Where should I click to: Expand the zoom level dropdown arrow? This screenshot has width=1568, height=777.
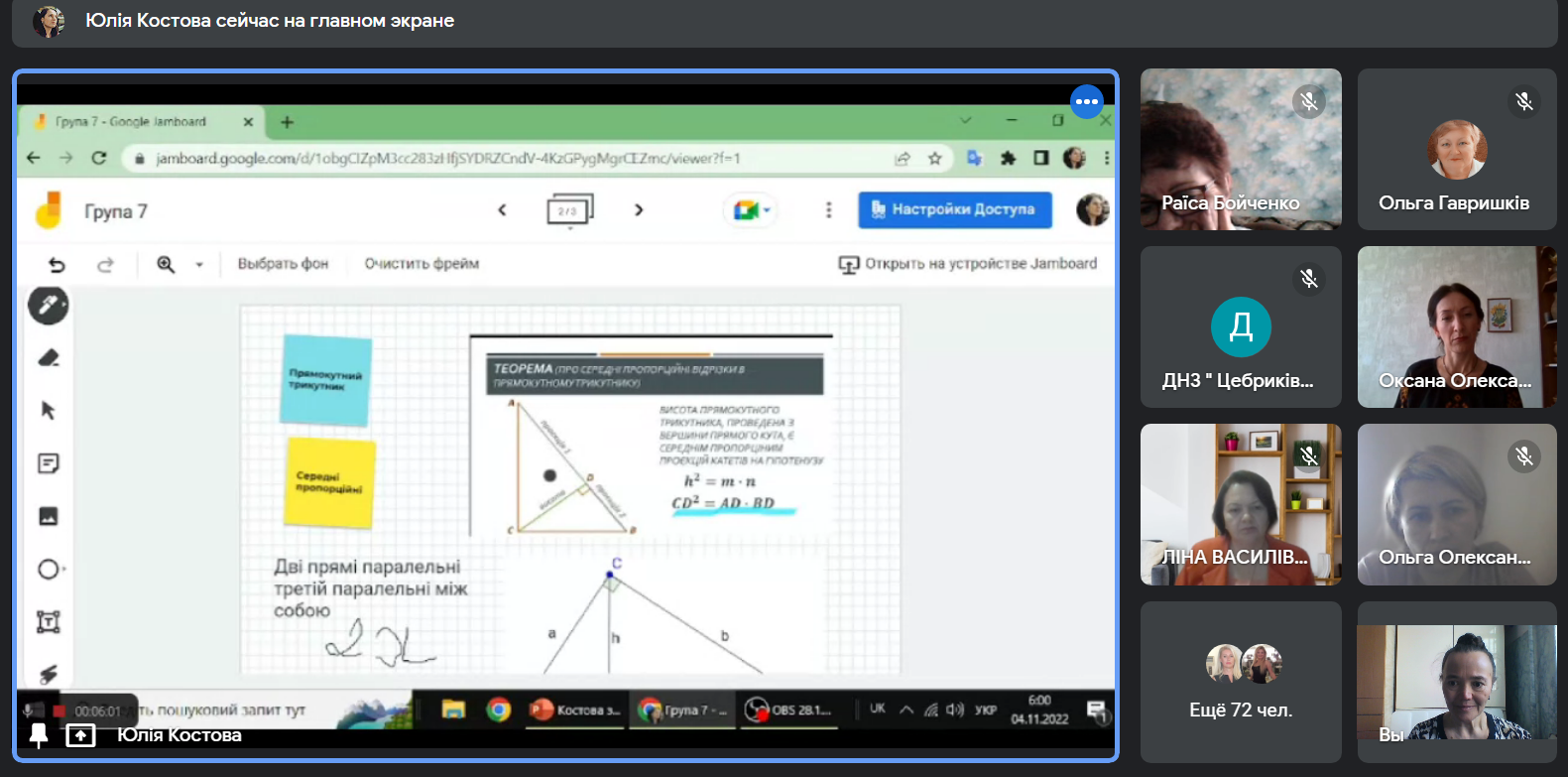coord(199,265)
